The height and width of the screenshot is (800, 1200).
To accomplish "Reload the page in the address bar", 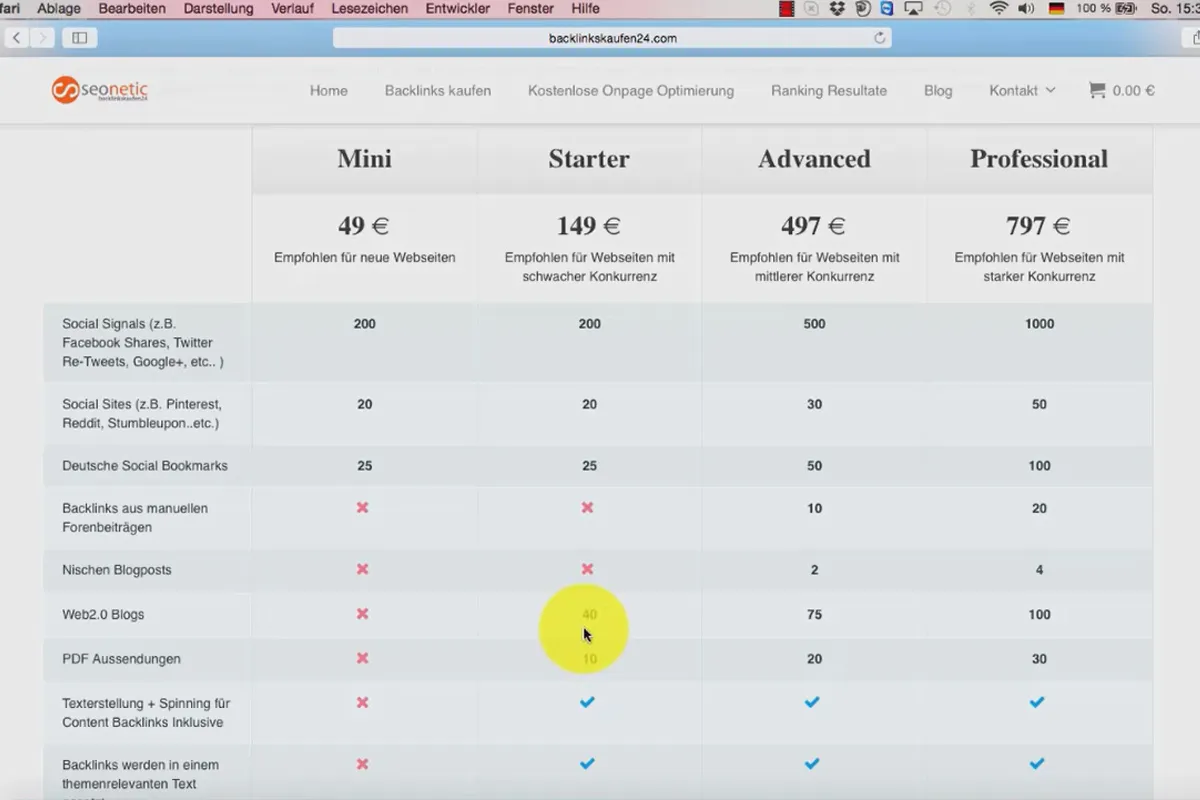I will pos(880,38).
